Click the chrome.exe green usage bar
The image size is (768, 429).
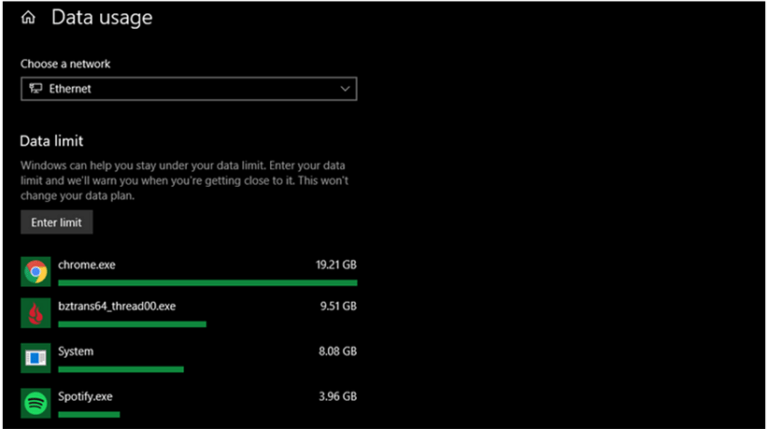pos(207,282)
